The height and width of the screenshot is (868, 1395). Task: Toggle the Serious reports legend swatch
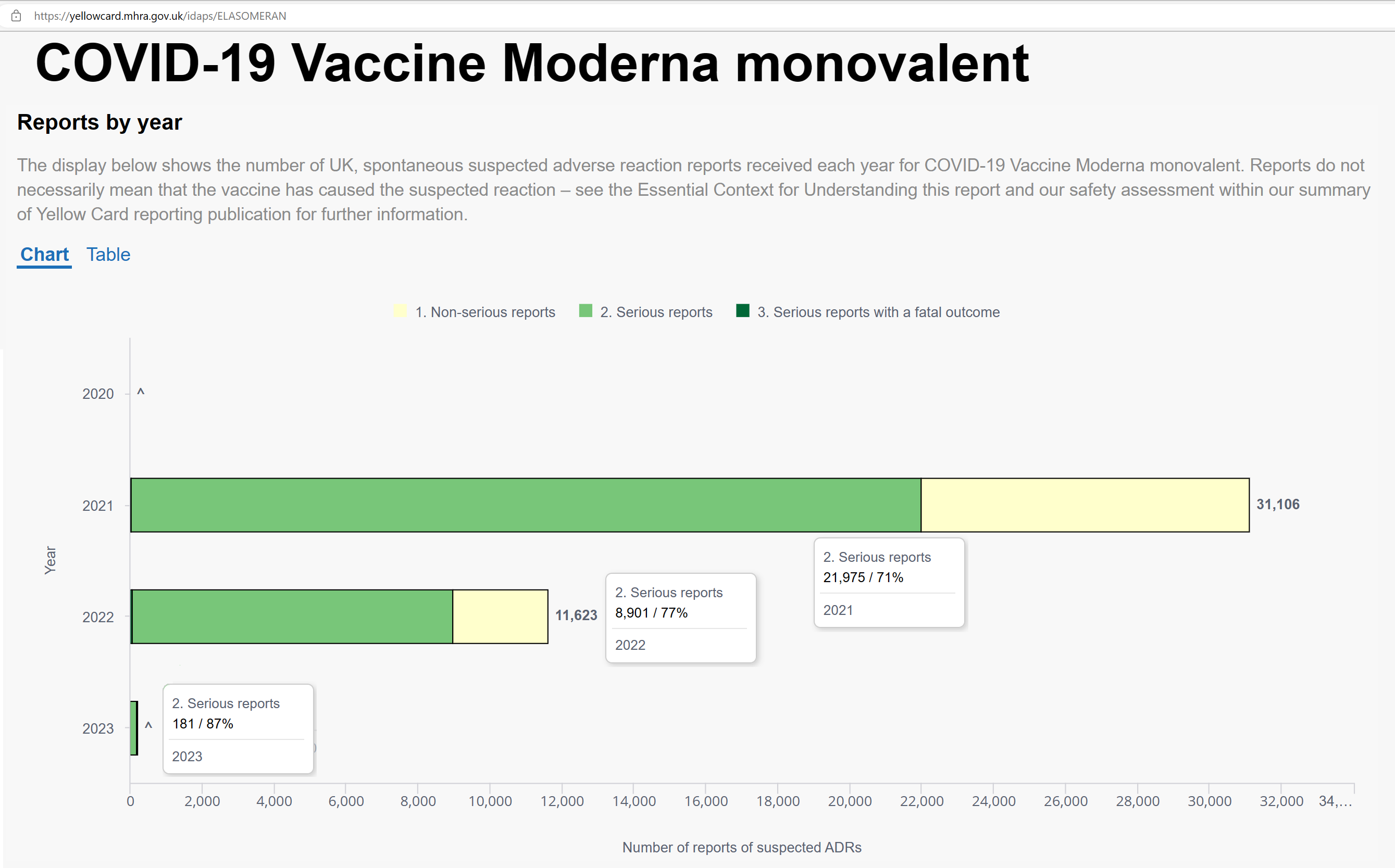[x=585, y=311]
